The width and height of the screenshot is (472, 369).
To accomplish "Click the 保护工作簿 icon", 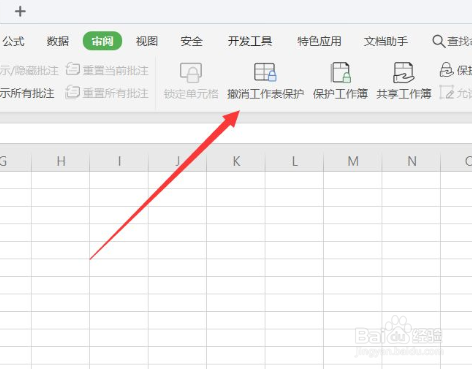I will point(340,72).
